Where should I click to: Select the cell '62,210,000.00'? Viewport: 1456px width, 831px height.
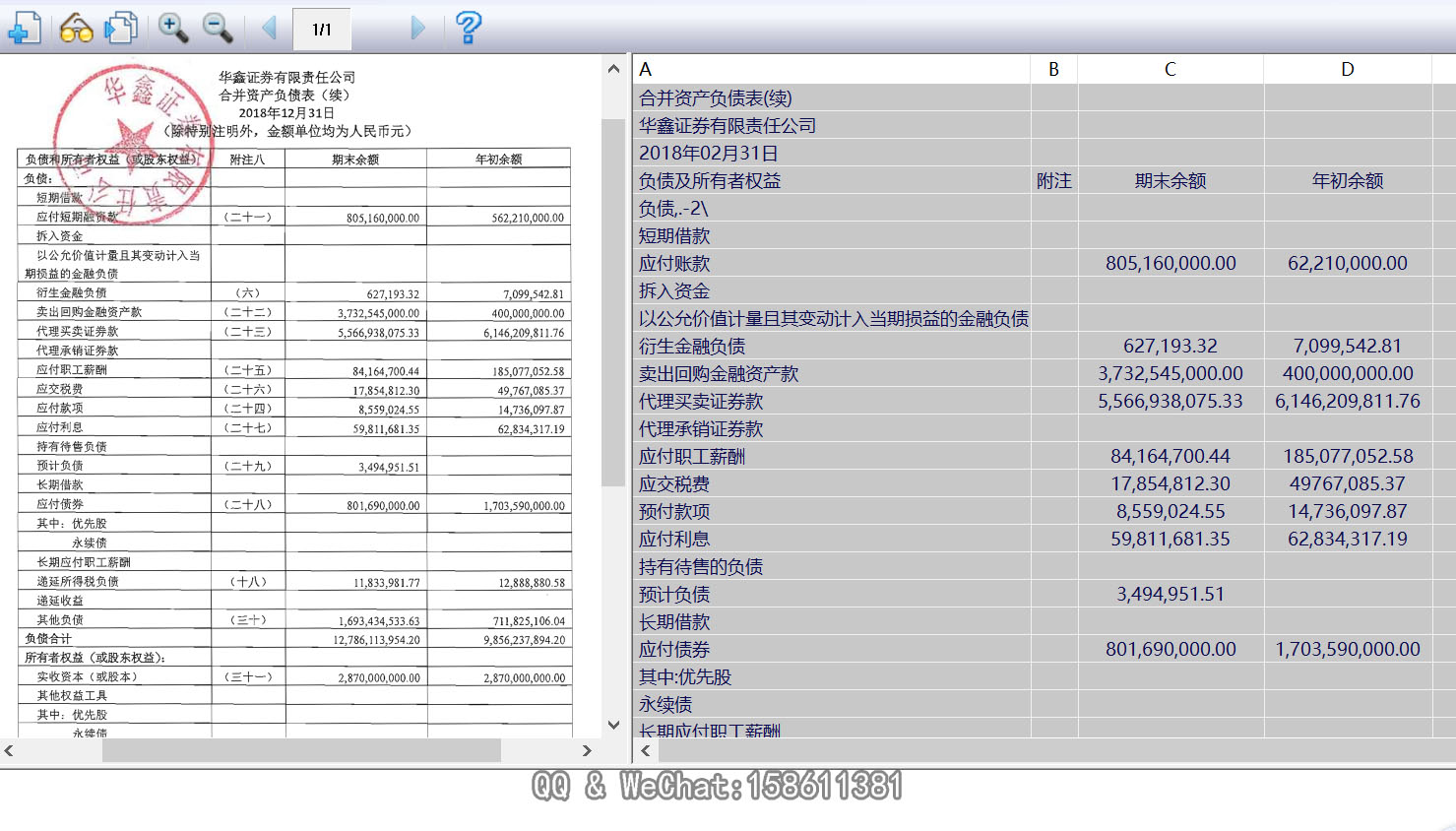pyautogui.click(x=1348, y=263)
